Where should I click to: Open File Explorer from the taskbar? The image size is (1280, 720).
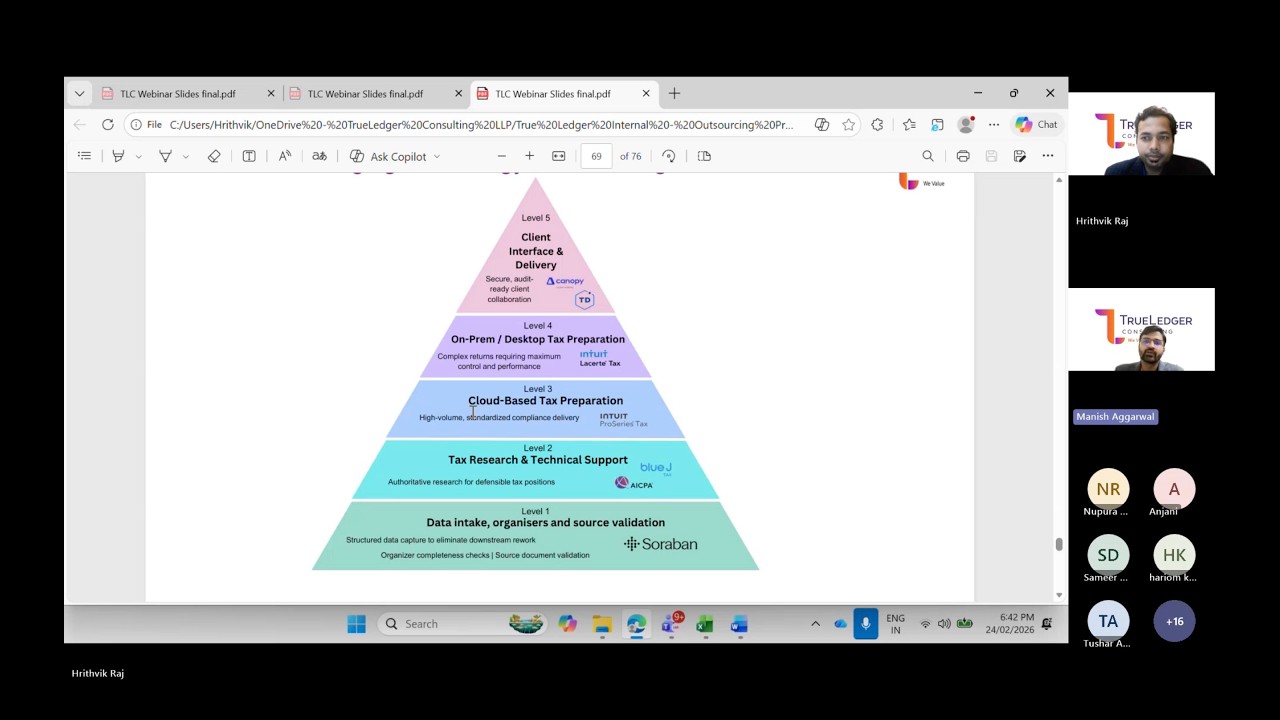coord(602,624)
